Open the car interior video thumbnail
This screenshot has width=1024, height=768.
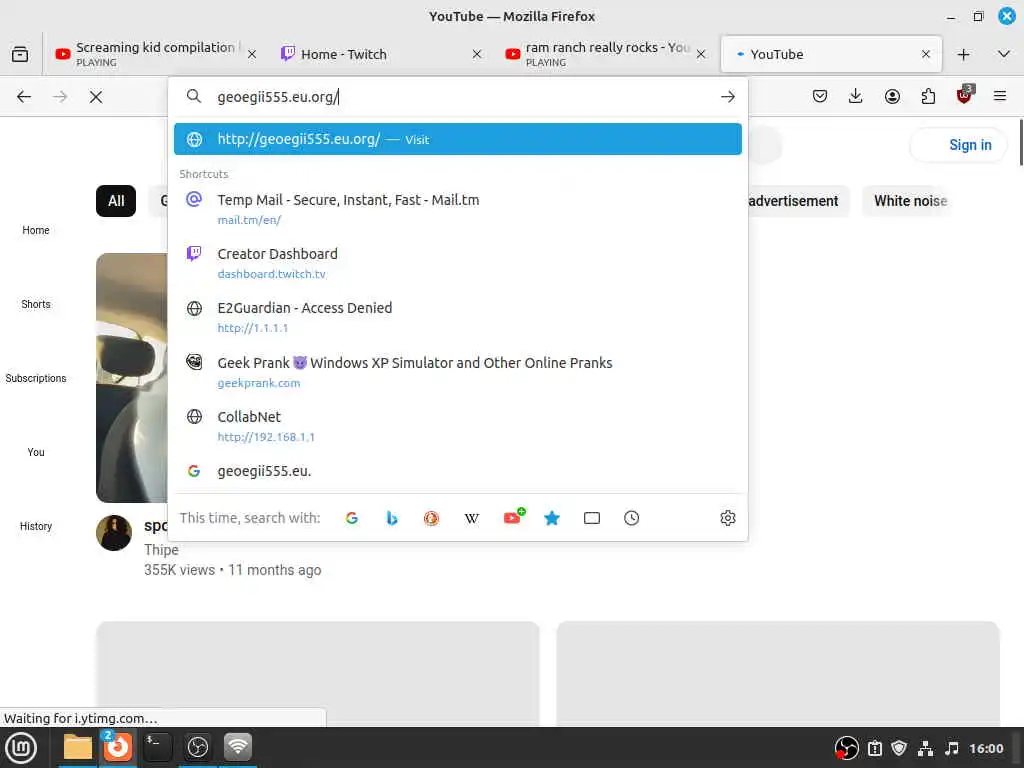[x=132, y=377]
